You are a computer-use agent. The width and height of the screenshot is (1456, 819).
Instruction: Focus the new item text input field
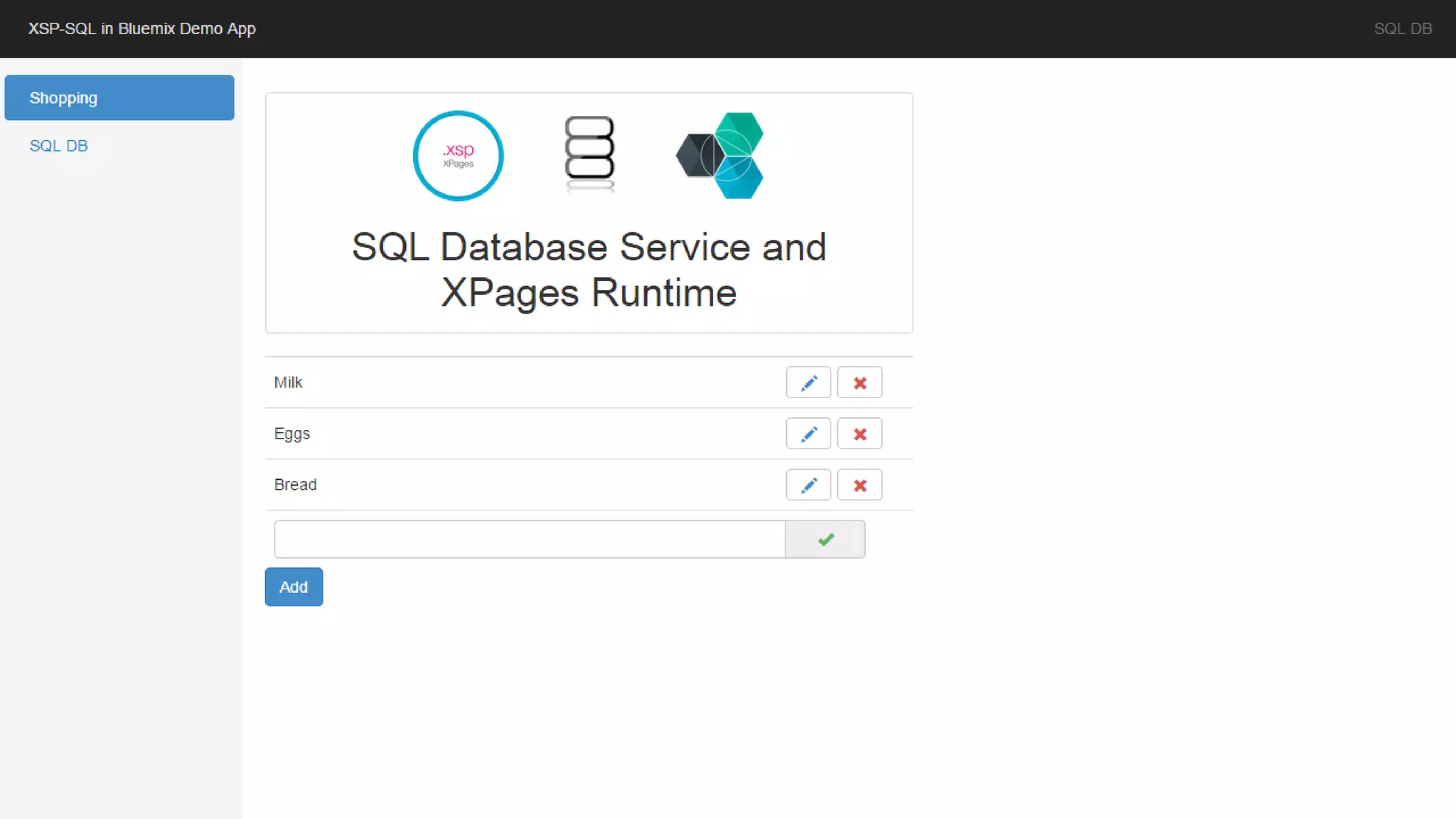coord(529,540)
